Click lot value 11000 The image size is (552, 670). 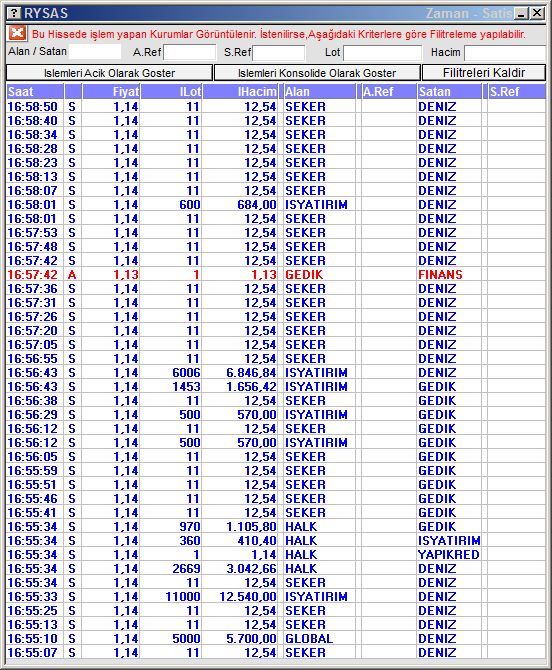coord(183,597)
